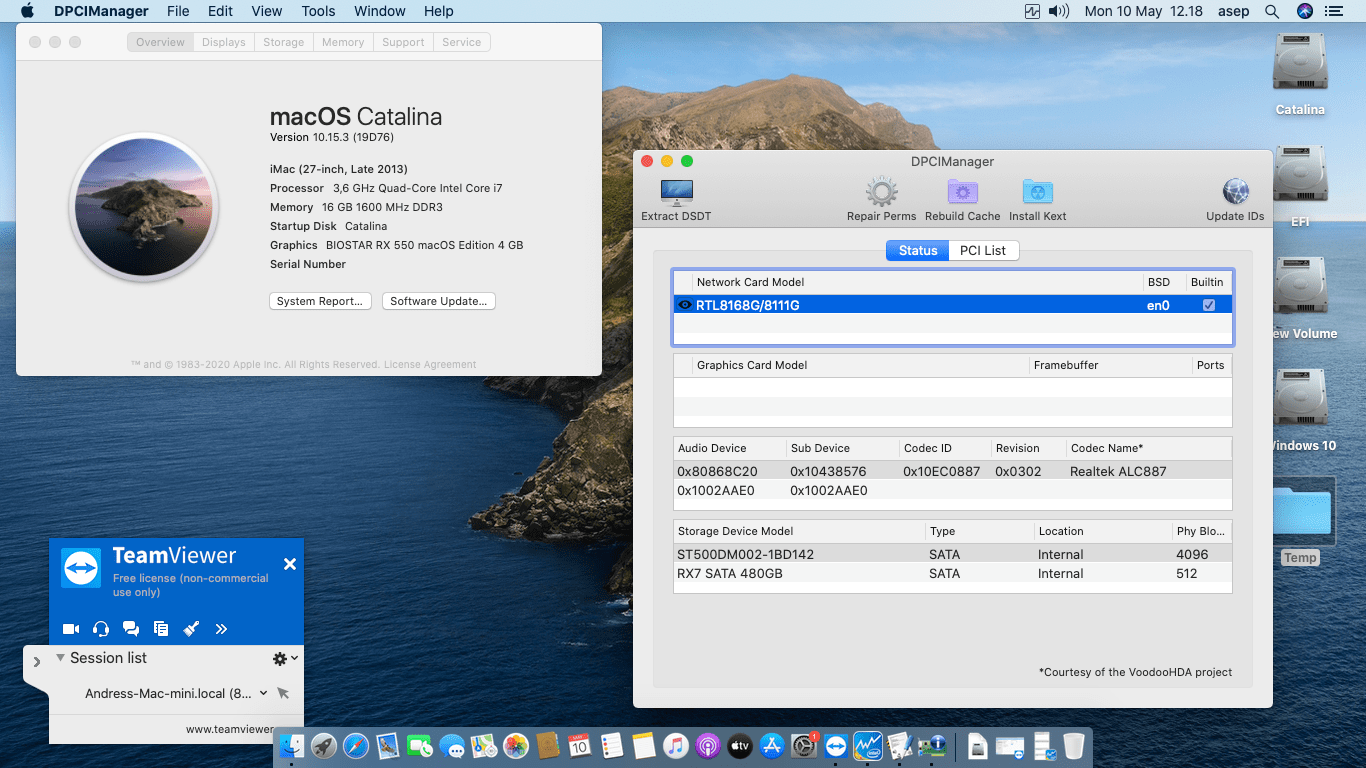Screen dimensions: 1366x768
Task: Open the TeamViewer chat bubbles
Action: (x=131, y=629)
